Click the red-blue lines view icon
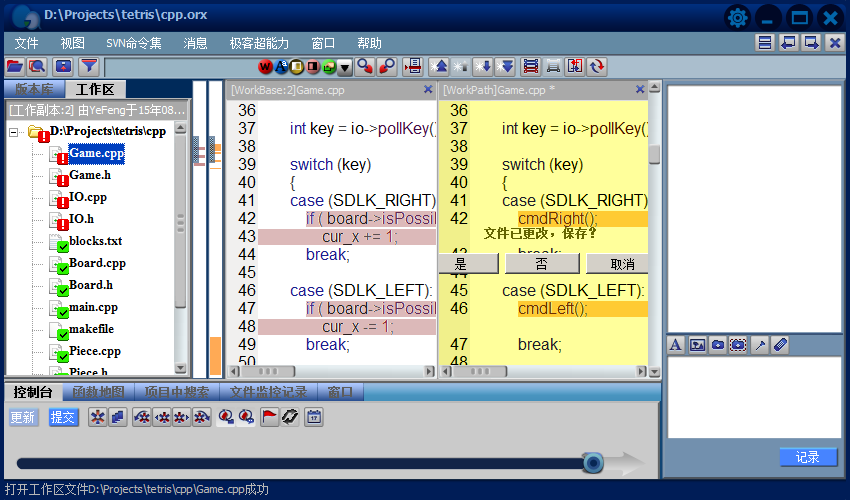Image resolution: width=850 pixels, height=500 pixels. [531, 67]
